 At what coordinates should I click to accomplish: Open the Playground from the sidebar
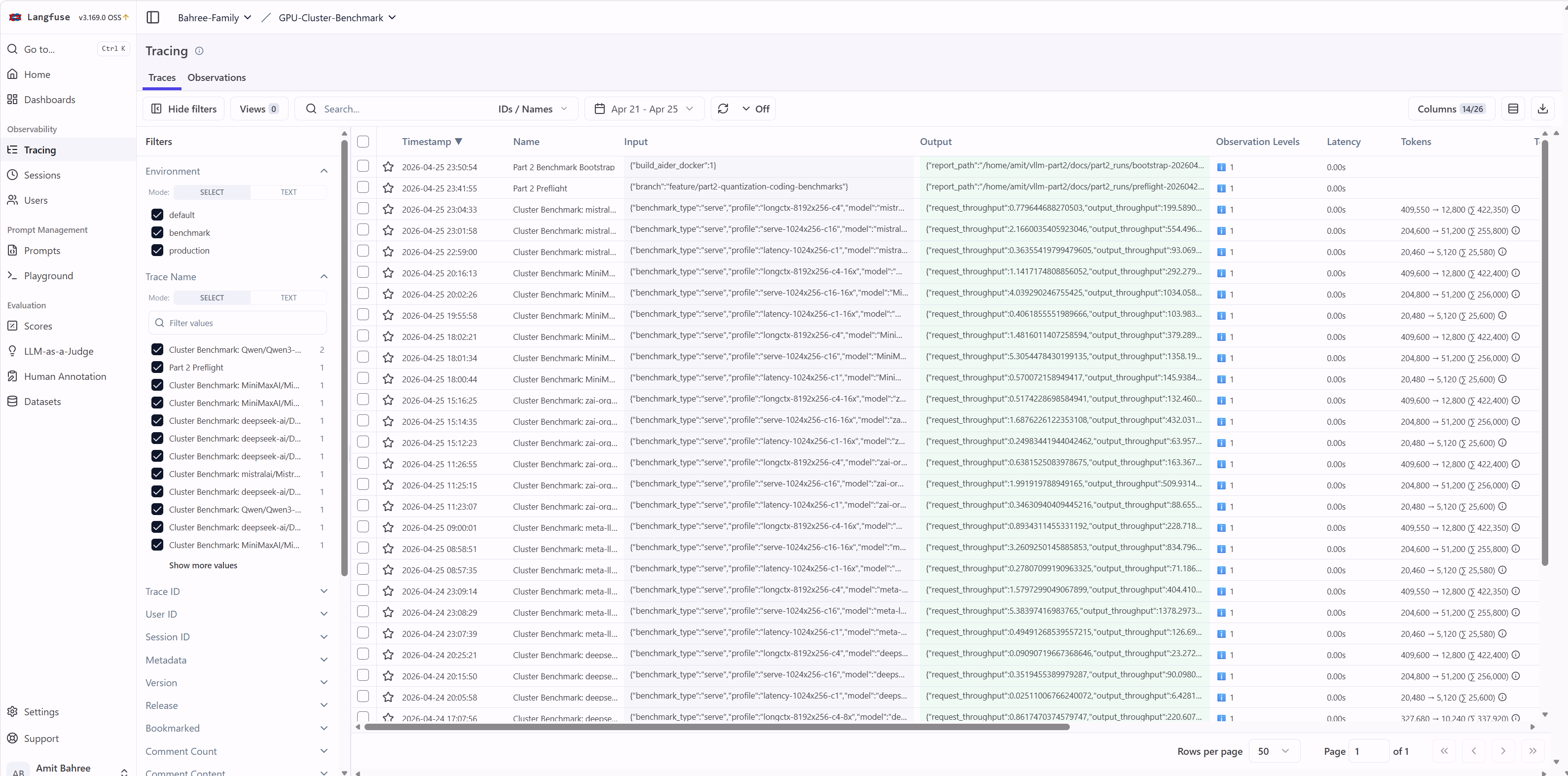coord(48,275)
